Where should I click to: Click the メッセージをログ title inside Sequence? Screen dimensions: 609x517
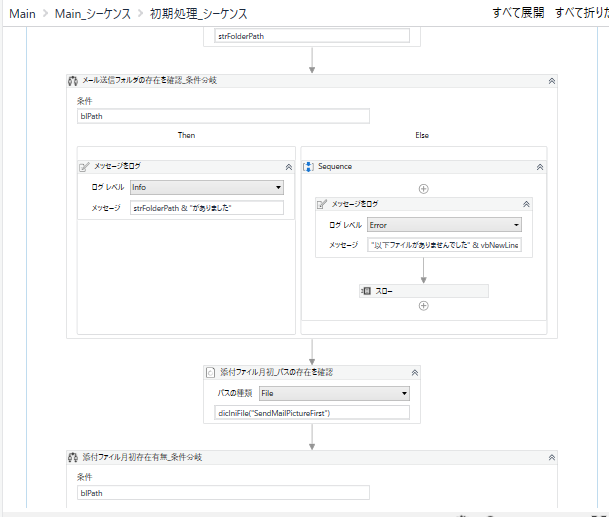355,204
